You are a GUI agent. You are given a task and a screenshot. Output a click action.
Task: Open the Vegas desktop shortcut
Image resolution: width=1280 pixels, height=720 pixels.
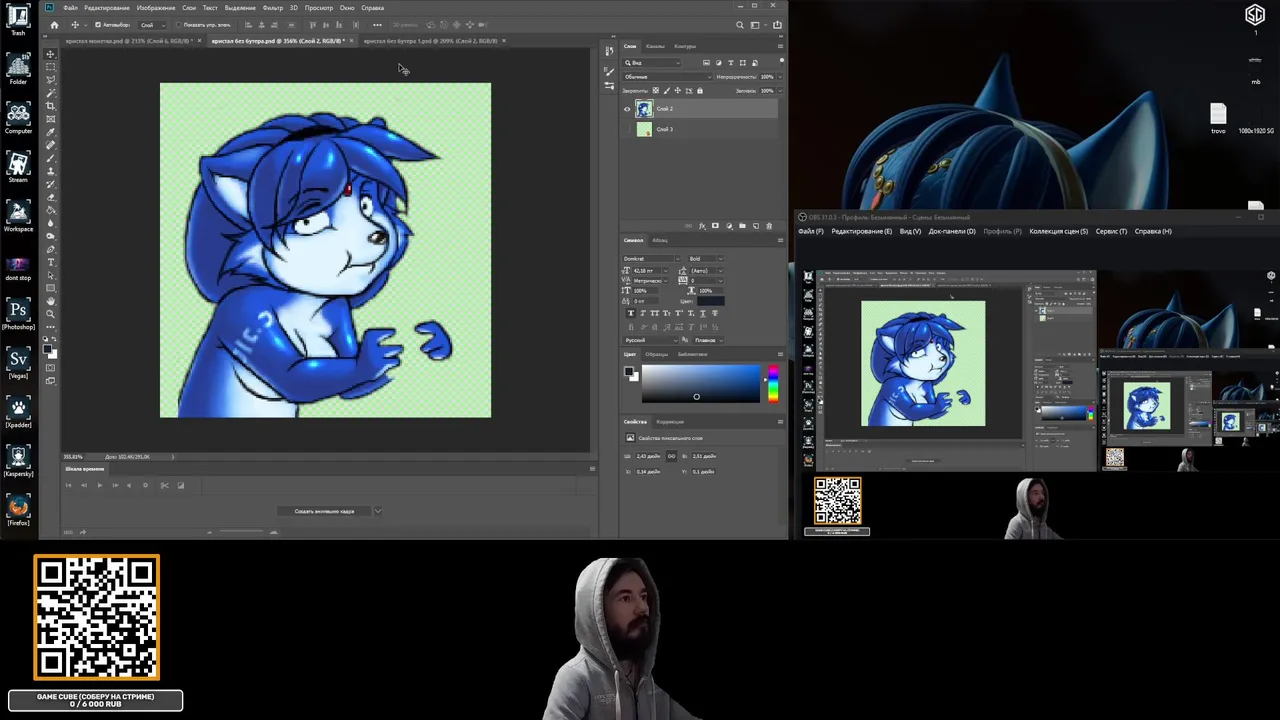pyautogui.click(x=18, y=362)
